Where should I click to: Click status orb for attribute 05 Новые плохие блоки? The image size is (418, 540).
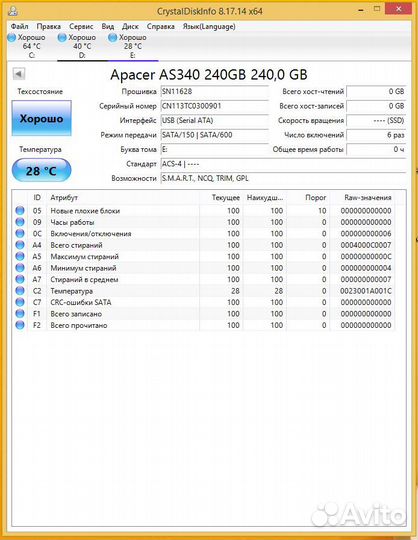(20, 210)
